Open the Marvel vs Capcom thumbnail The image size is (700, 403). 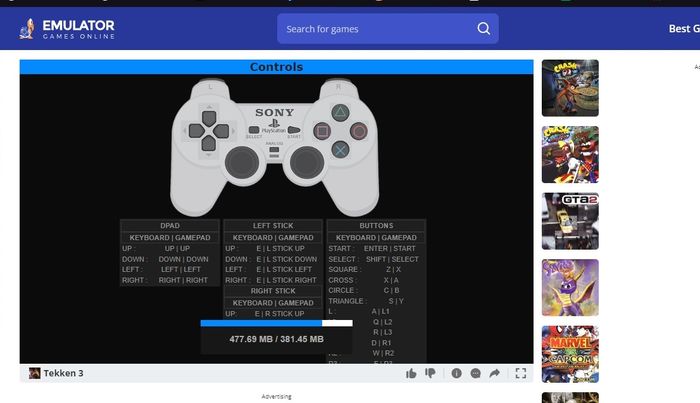(x=570, y=354)
